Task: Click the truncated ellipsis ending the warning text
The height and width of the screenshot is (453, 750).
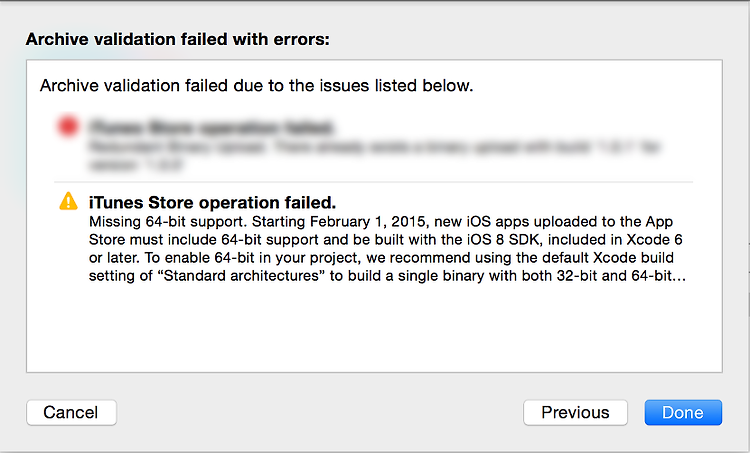Action: tap(679, 276)
